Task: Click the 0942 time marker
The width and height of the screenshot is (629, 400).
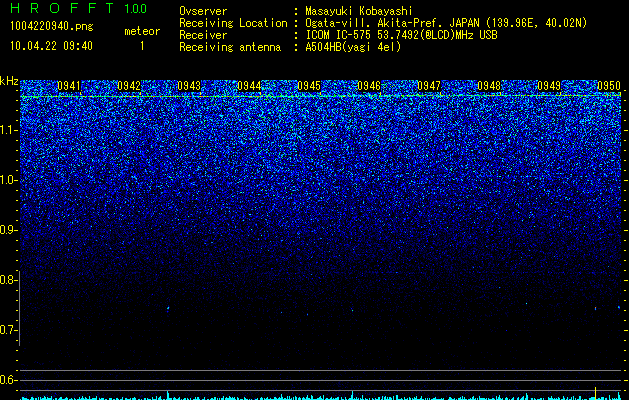Action: pos(129,86)
